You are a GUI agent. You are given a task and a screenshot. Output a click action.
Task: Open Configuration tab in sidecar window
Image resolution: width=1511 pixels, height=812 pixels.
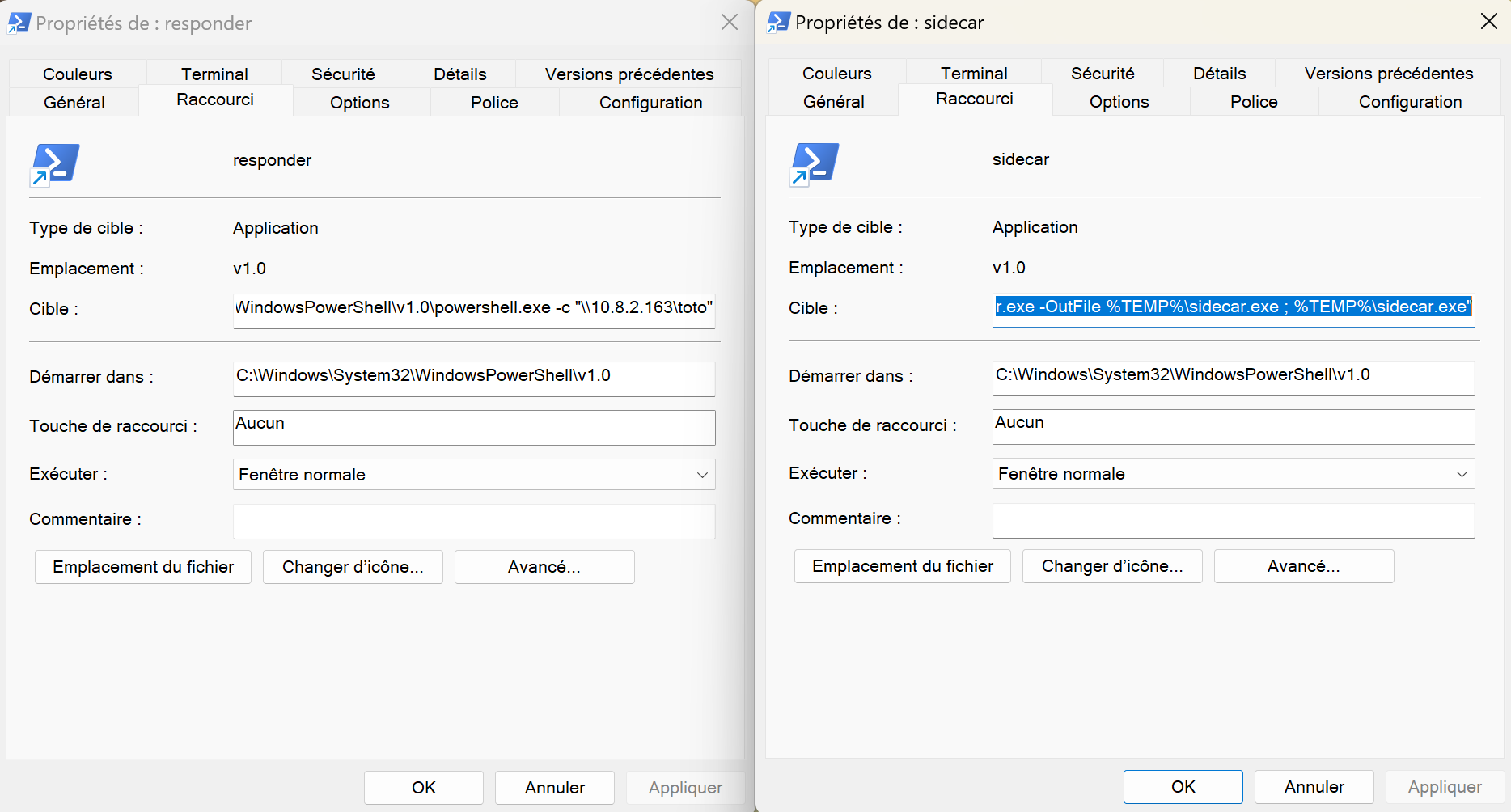[x=1410, y=101]
